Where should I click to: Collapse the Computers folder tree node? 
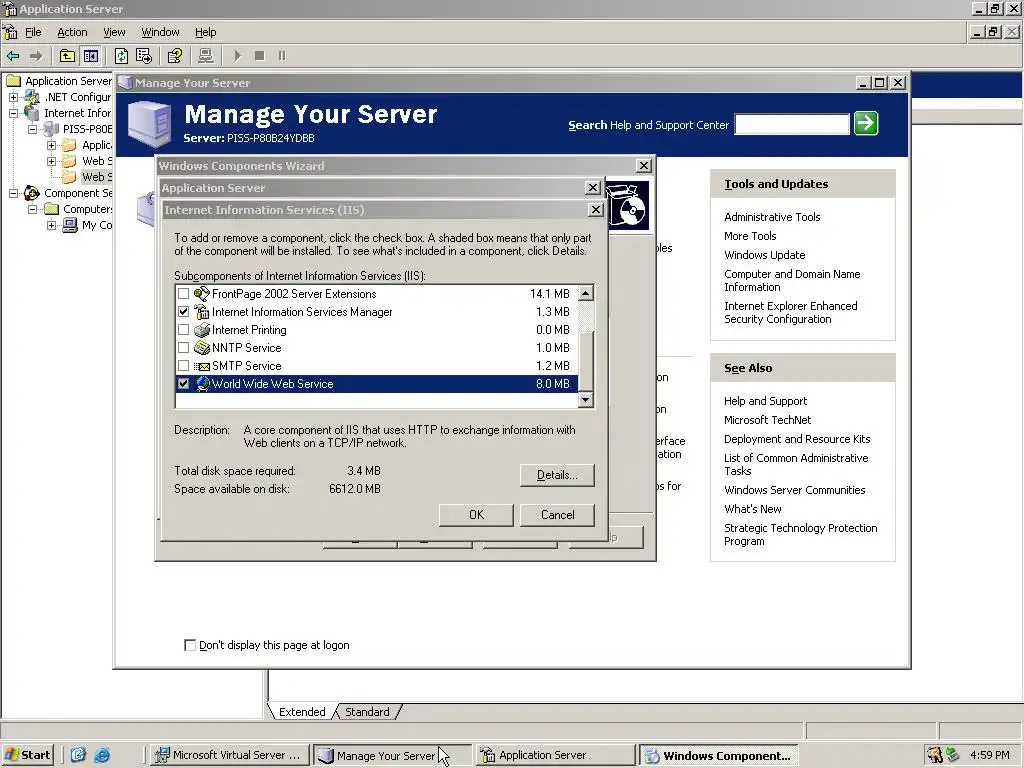click(x=32, y=209)
